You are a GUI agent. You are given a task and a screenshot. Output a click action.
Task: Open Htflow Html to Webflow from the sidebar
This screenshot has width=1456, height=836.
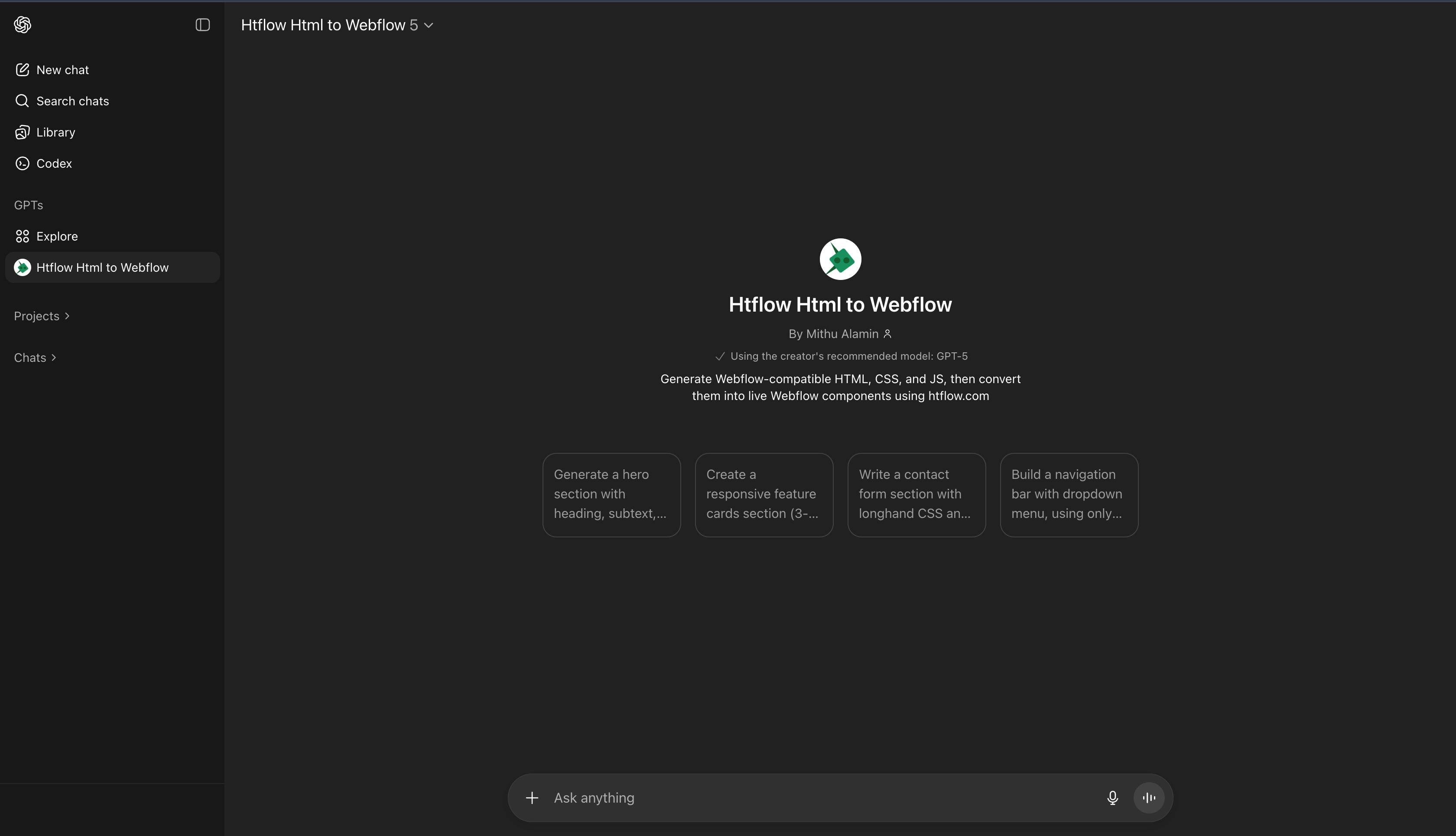[x=103, y=267]
